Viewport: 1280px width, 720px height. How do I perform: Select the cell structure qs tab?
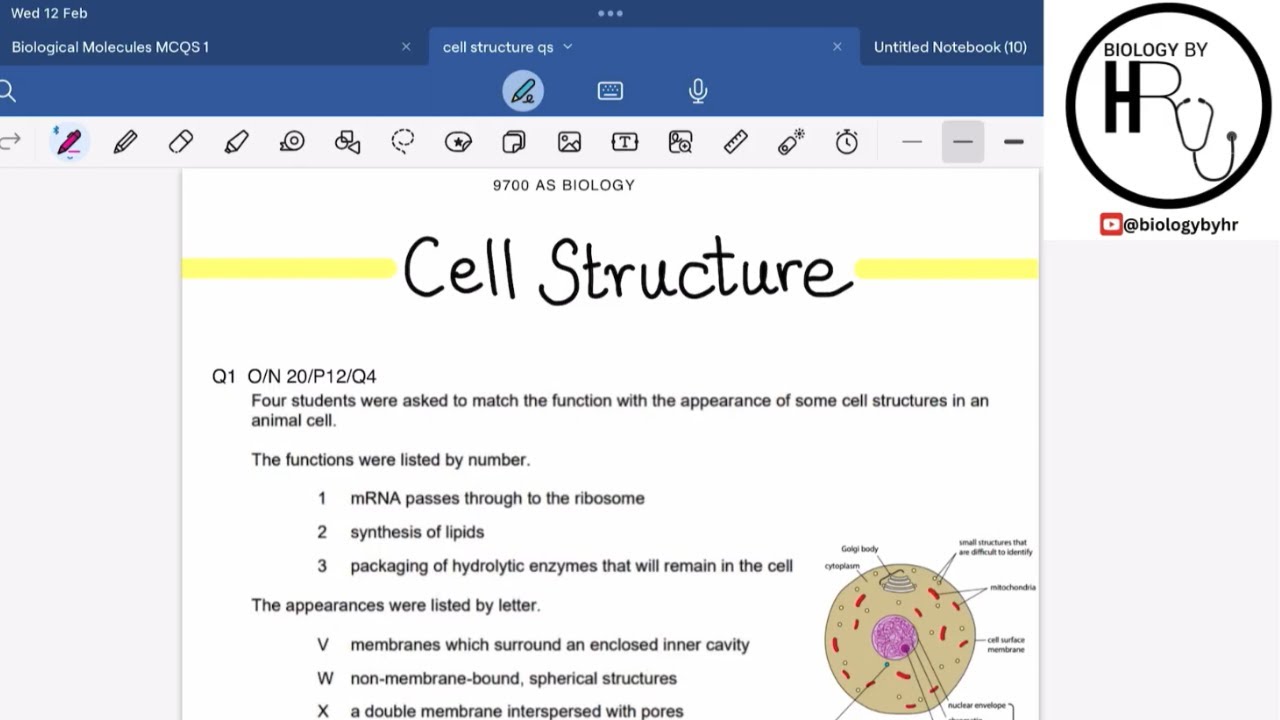[498, 47]
